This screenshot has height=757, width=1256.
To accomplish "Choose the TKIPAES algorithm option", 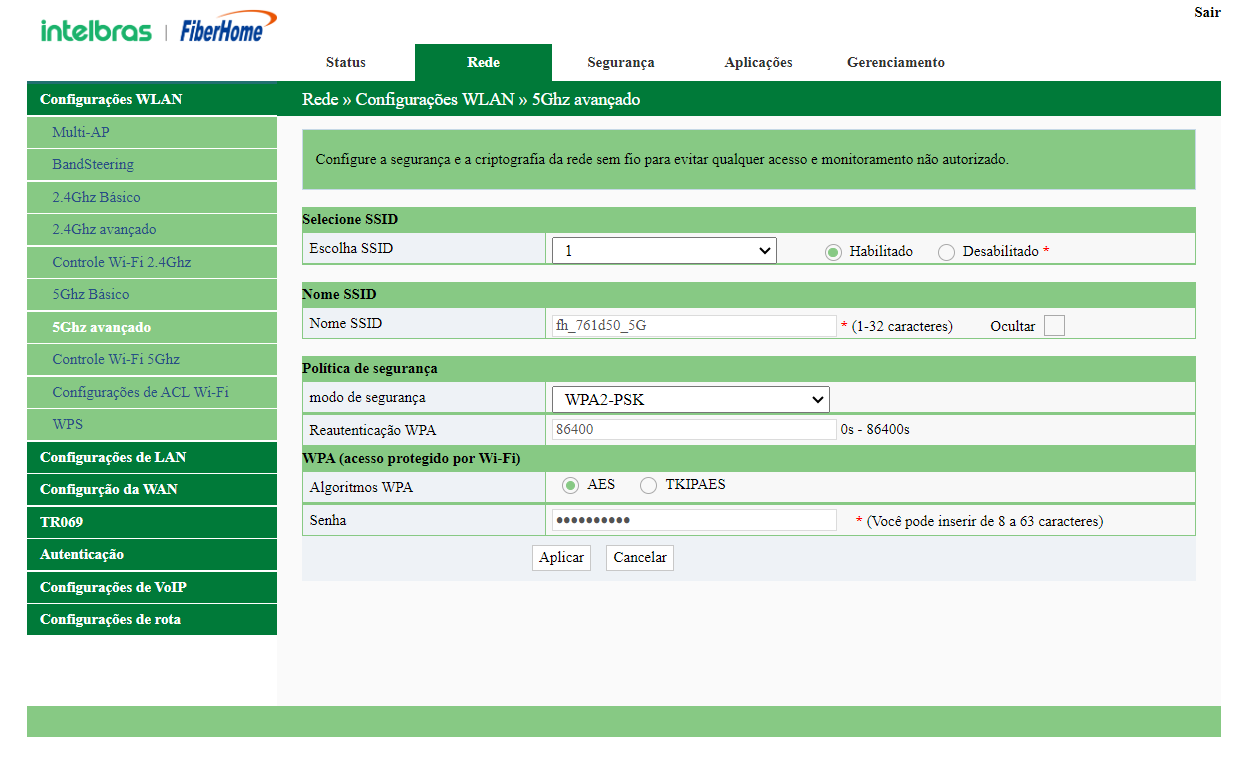I will click(649, 485).
